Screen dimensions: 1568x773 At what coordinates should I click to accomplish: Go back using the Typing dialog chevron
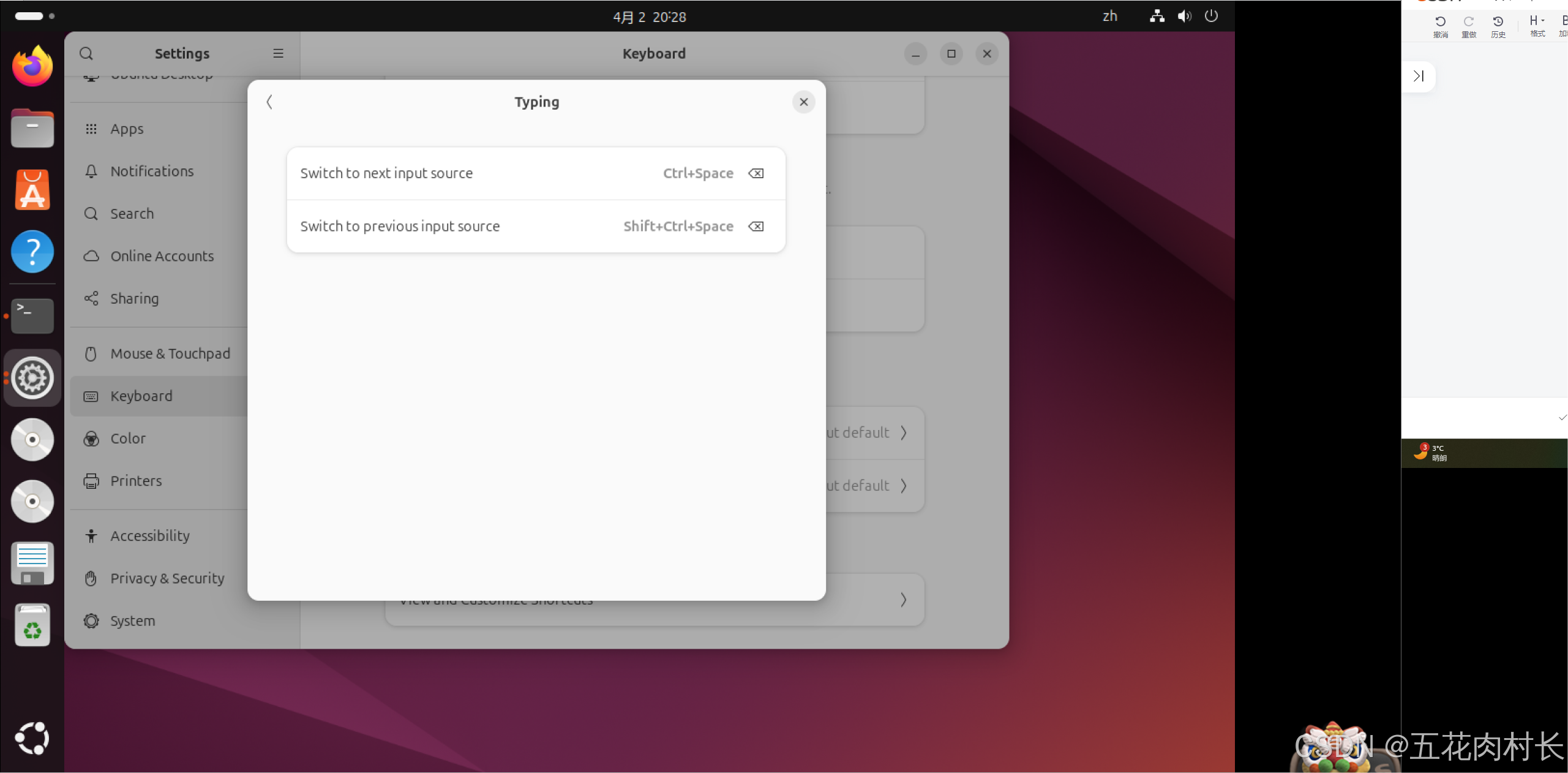pyautogui.click(x=269, y=102)
